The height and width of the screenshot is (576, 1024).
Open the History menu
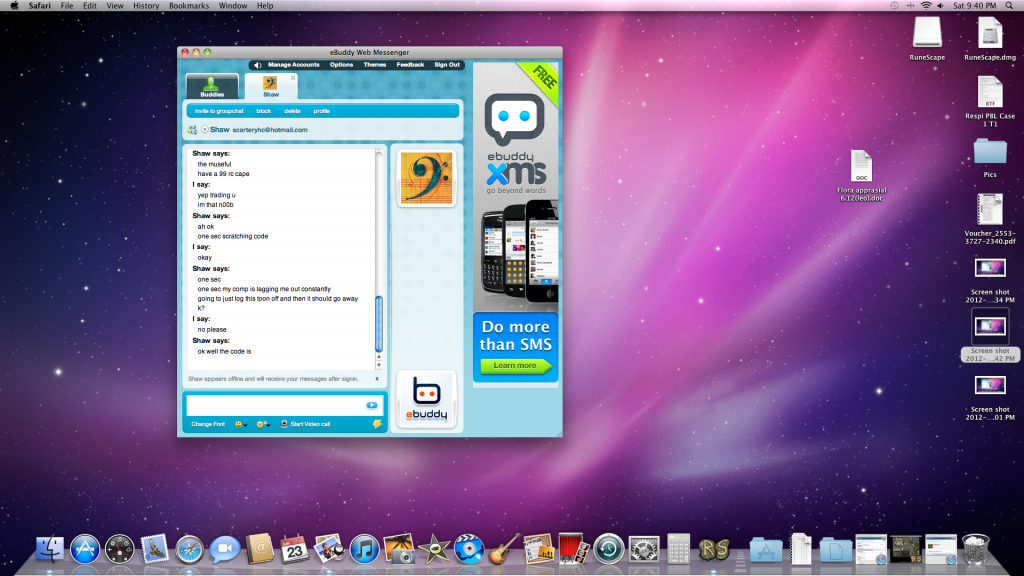coord(146,6)
